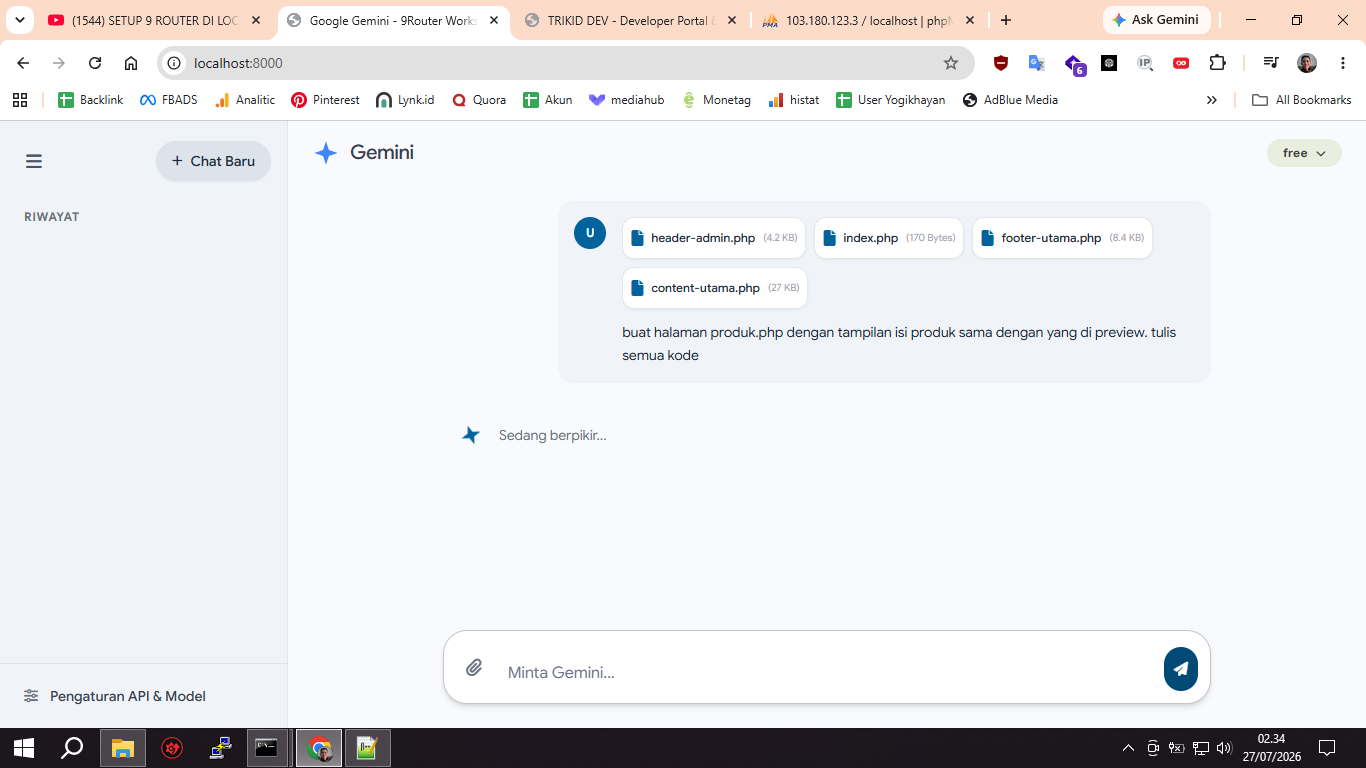Open the free model dropdown
Image resolution: width=1366 pixels, height=768 pixels.
pyautogui.click(x=1304, y=153)
